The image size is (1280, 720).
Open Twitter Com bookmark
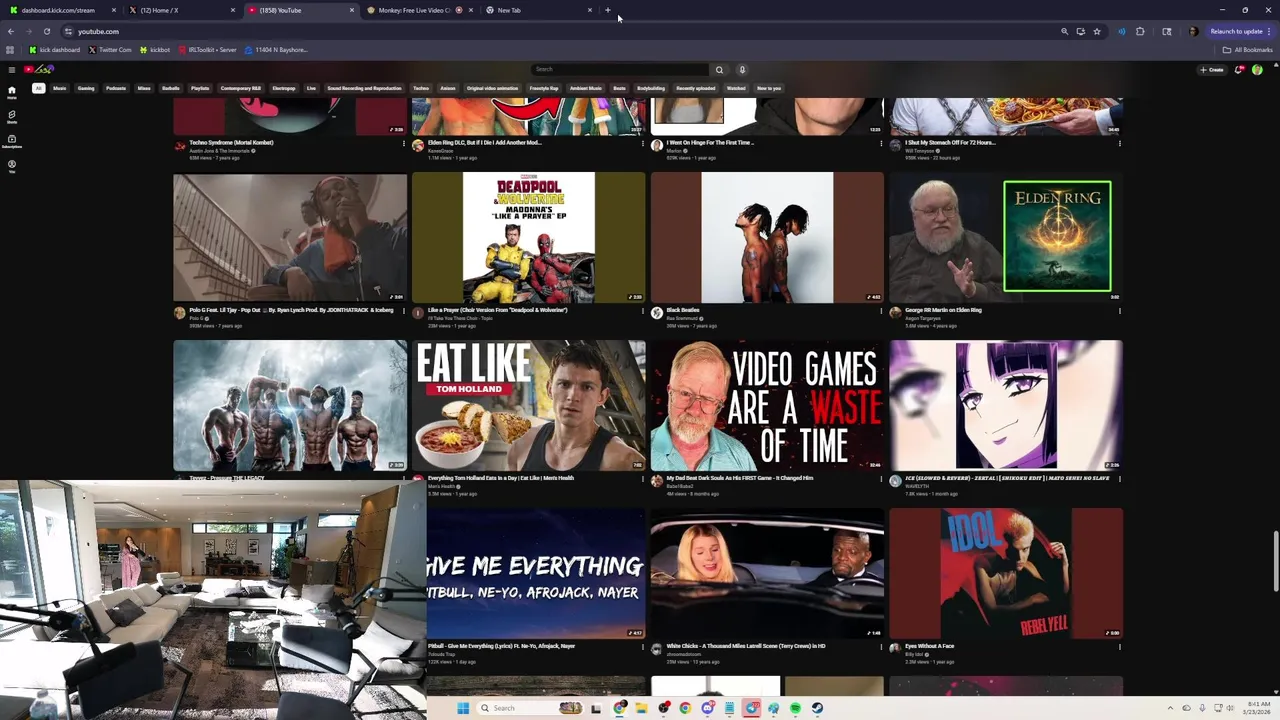[110, 49]
